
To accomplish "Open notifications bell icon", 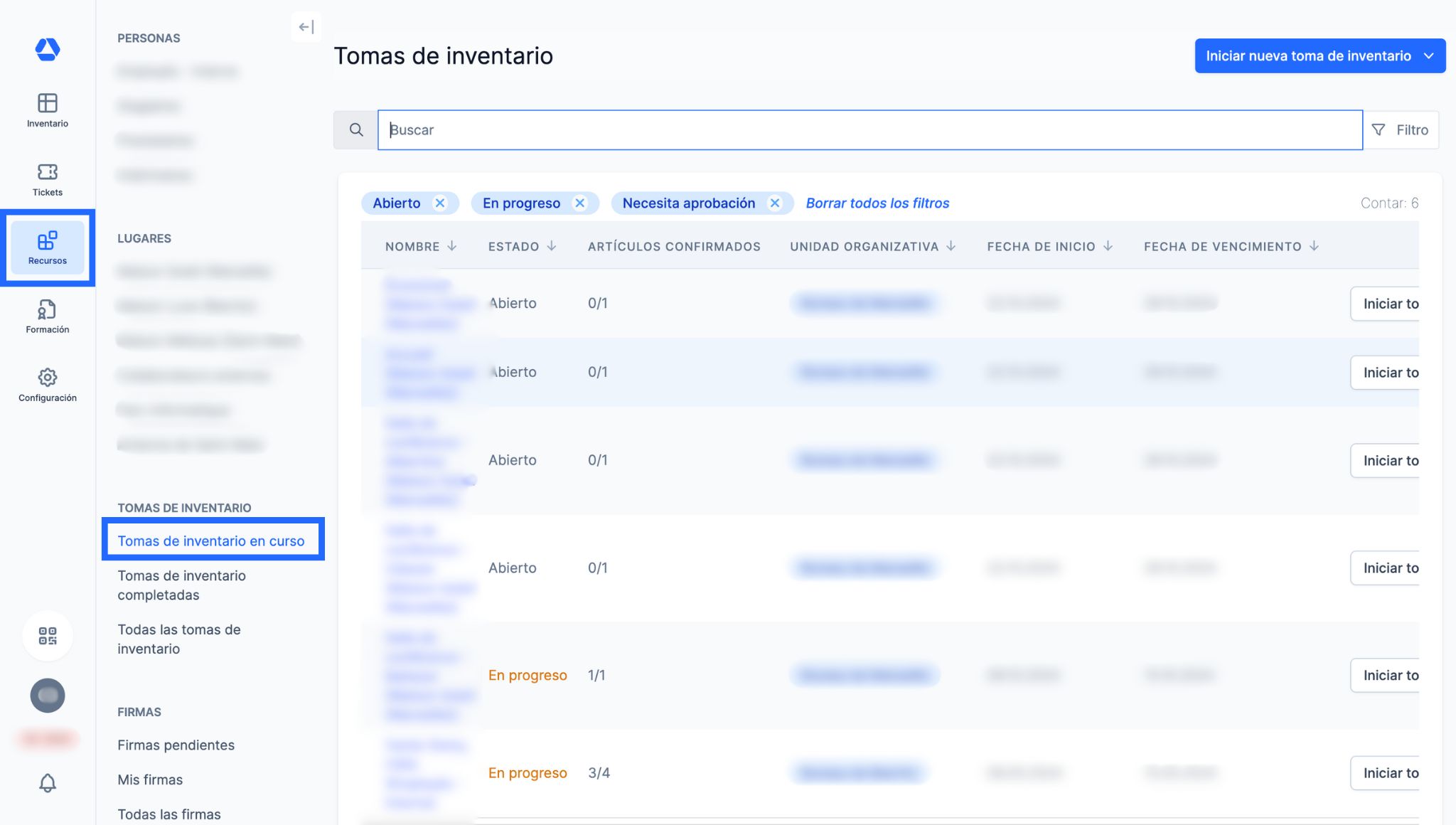I will tap(48, 783).
